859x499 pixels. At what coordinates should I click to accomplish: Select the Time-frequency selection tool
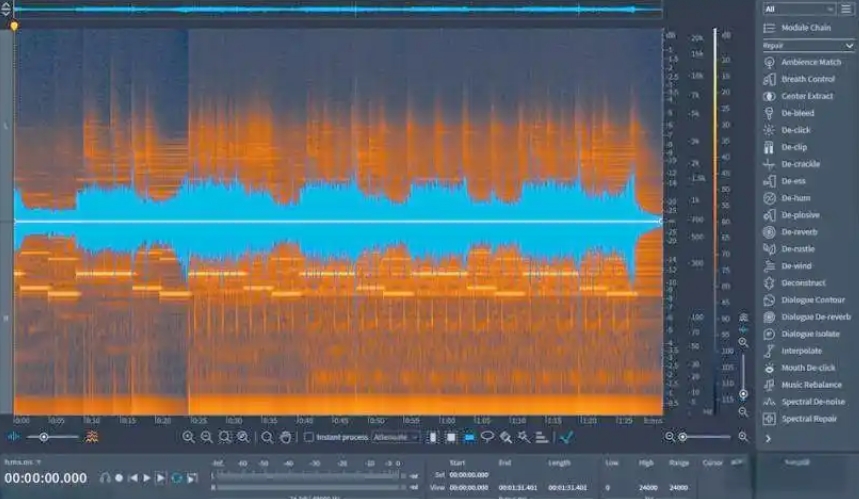pos(451,437)
